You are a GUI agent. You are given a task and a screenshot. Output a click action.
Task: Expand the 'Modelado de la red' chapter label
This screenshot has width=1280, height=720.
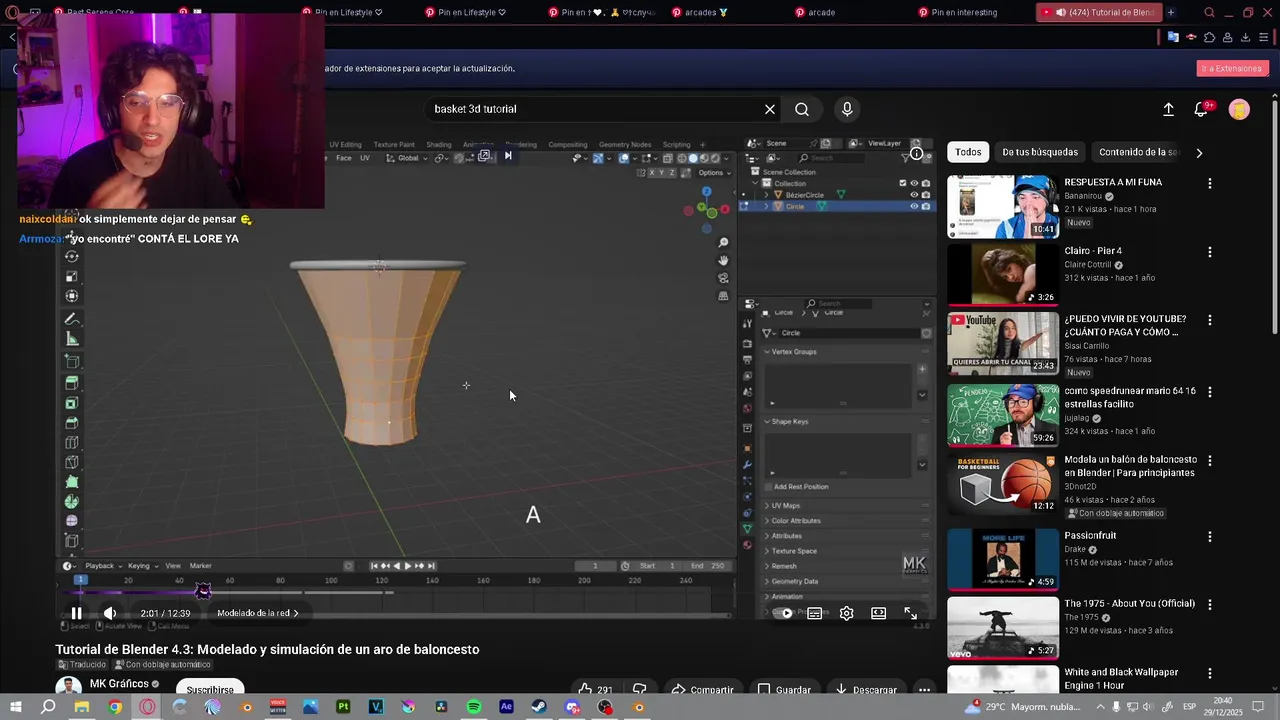258,613
